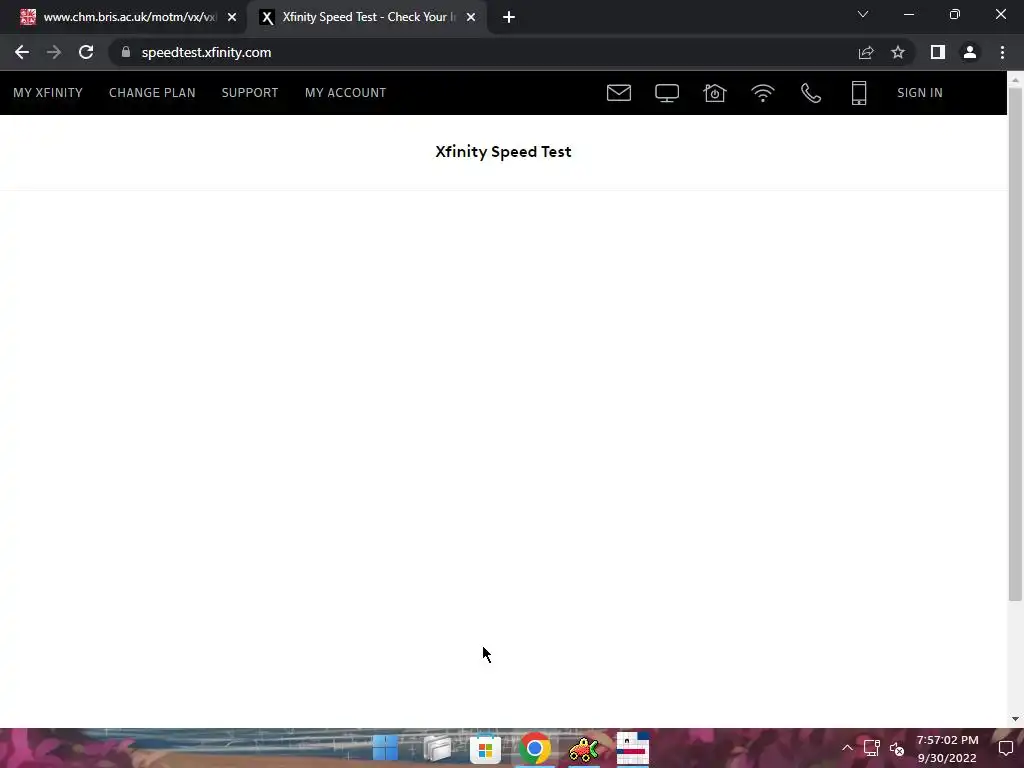Click the scrollbar up arrow
This screenshot has height=768, width=1024.
[x=1015, y=78]
